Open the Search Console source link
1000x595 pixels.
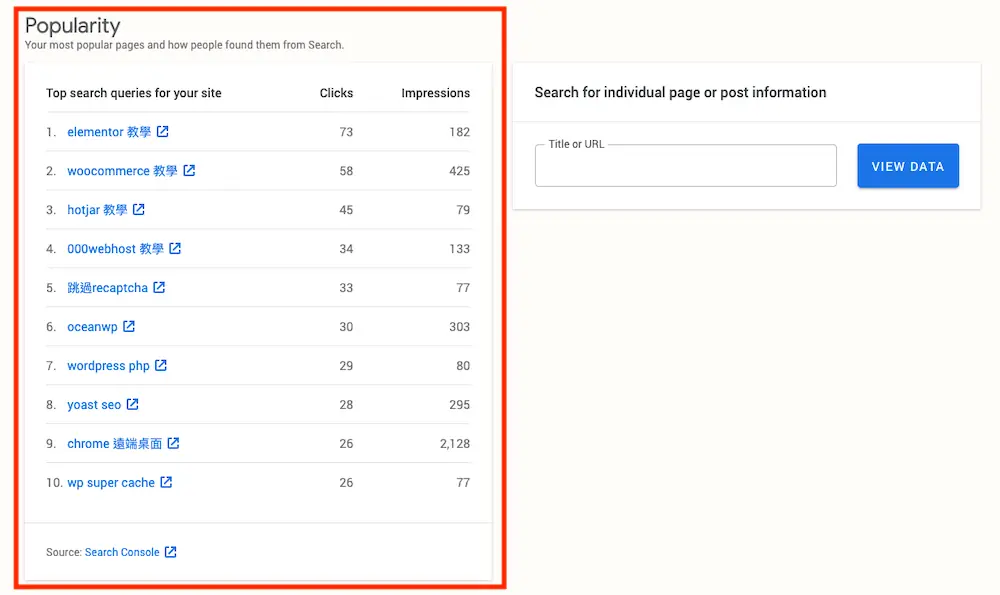(122, 552)
